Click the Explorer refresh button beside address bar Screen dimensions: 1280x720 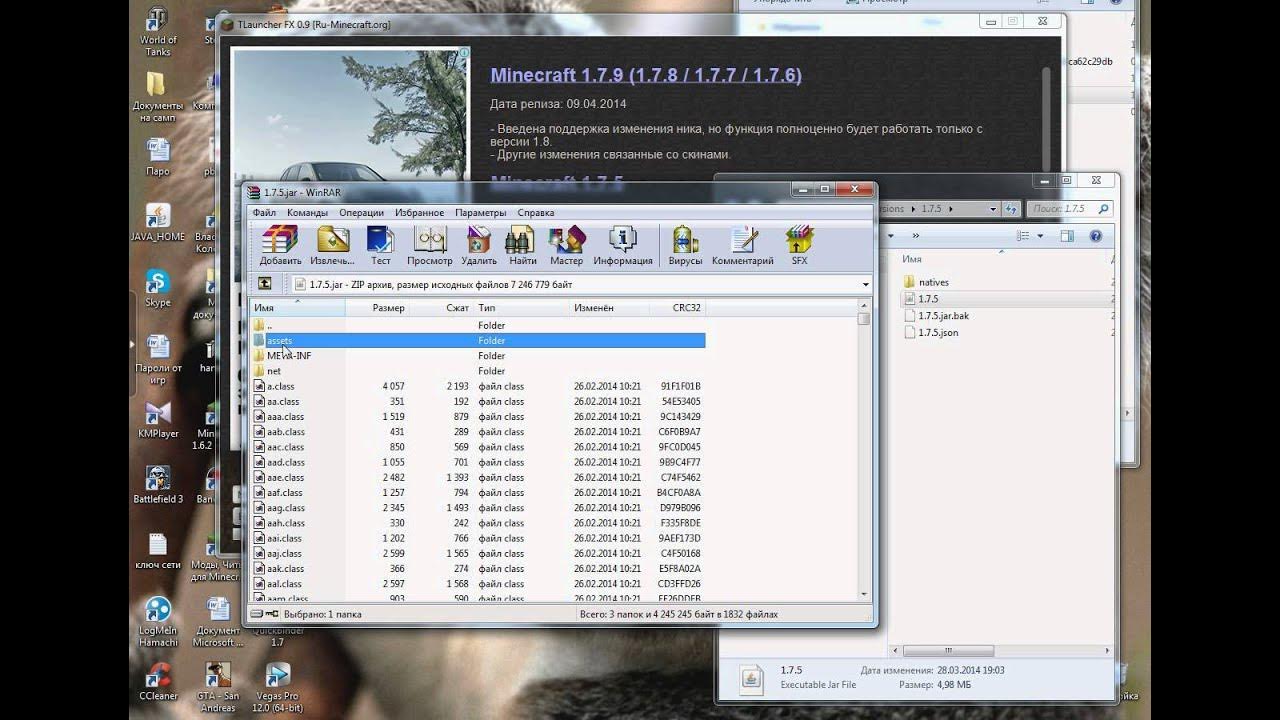[1012, 209]
